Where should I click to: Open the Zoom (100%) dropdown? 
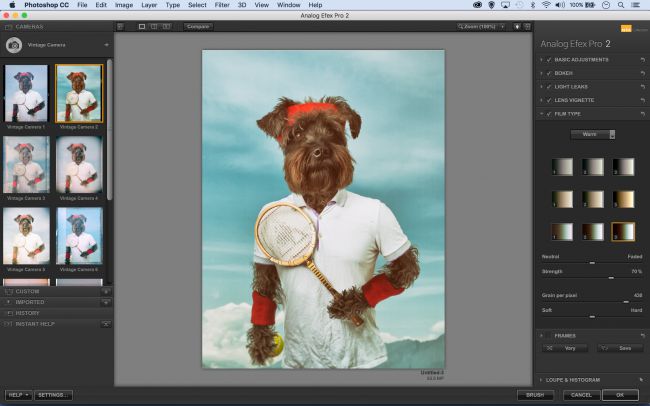481,26
